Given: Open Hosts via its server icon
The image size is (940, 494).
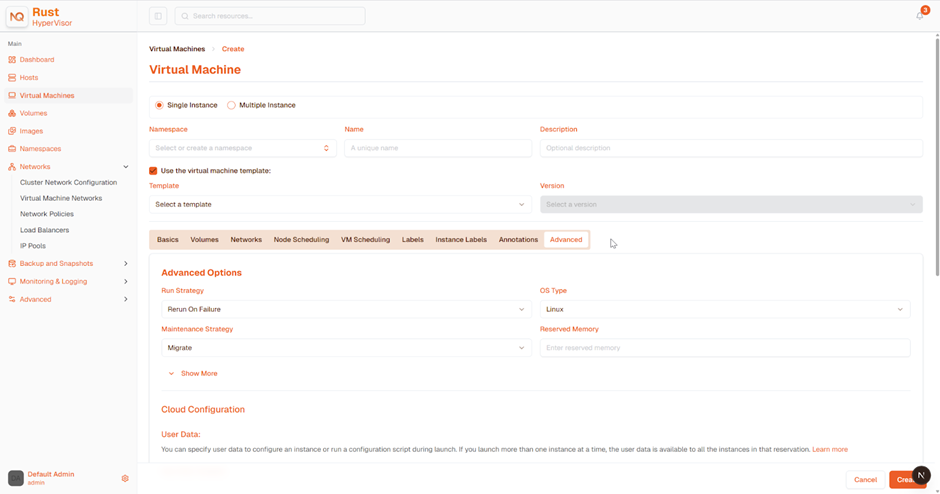Looking at the screenshot, I should tap(12, 77).
